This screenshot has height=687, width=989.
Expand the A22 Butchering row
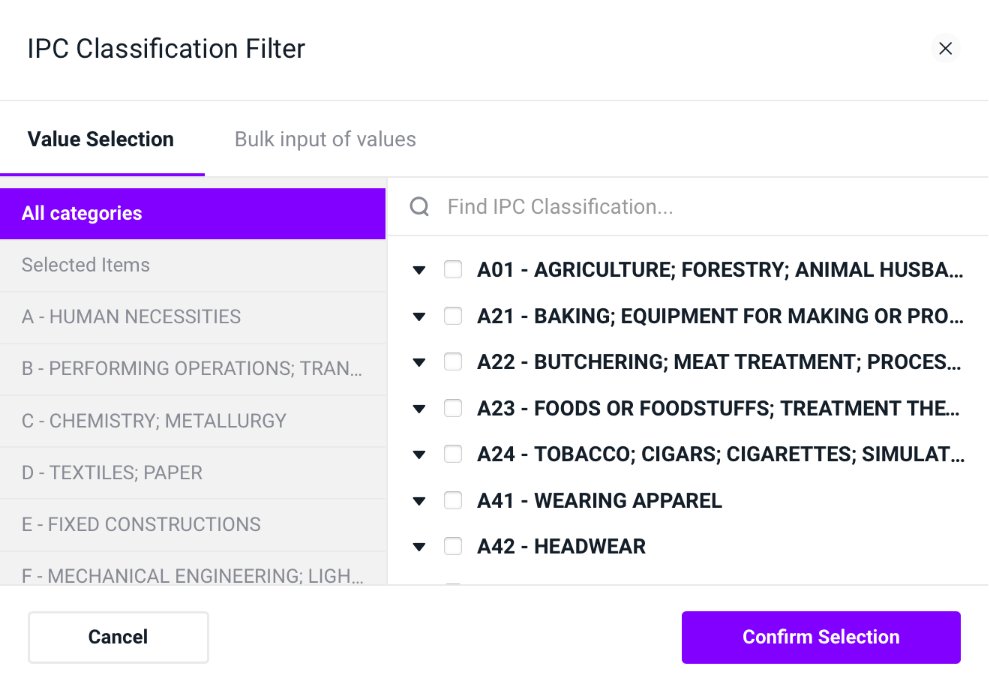coord(419,362)
